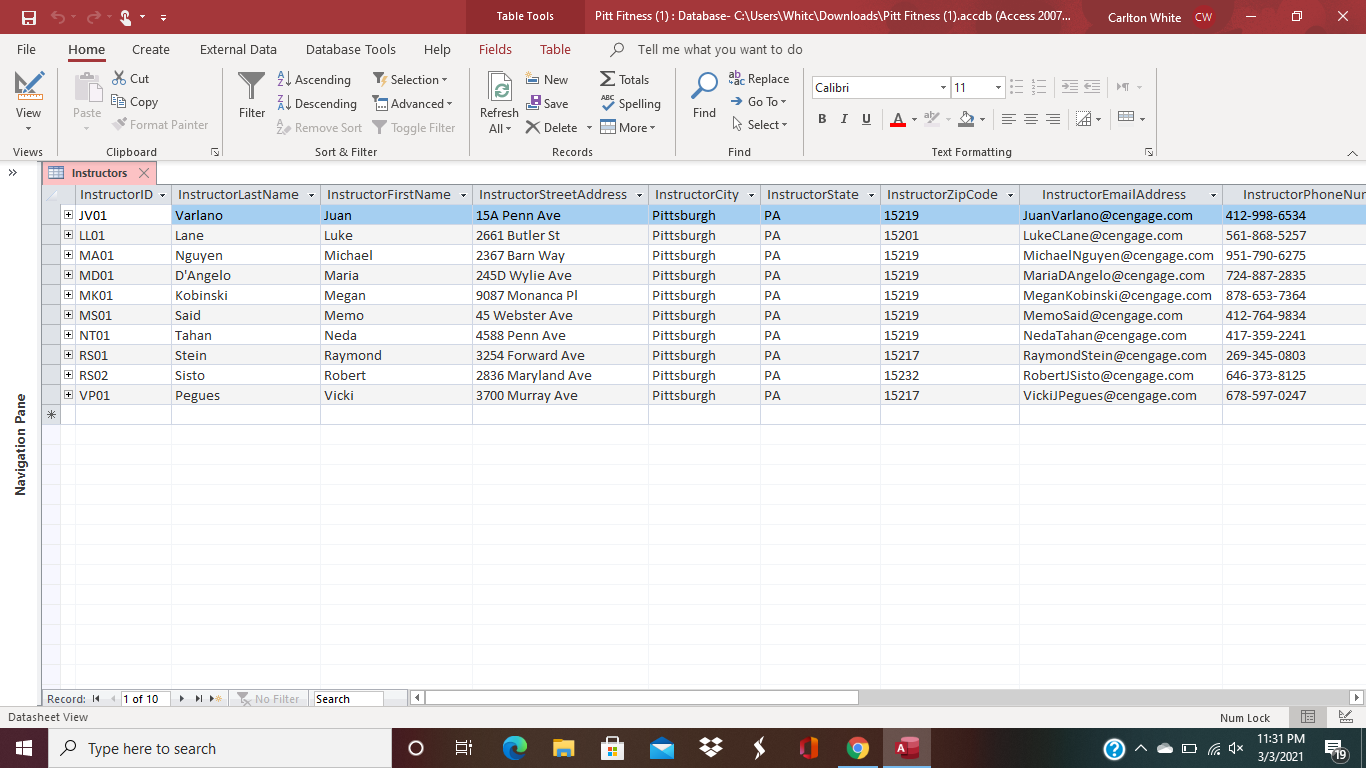The width and height of the screenshot is (1366, 768).
Task: Open the font size dropdown
Action: coord(1000,88)
